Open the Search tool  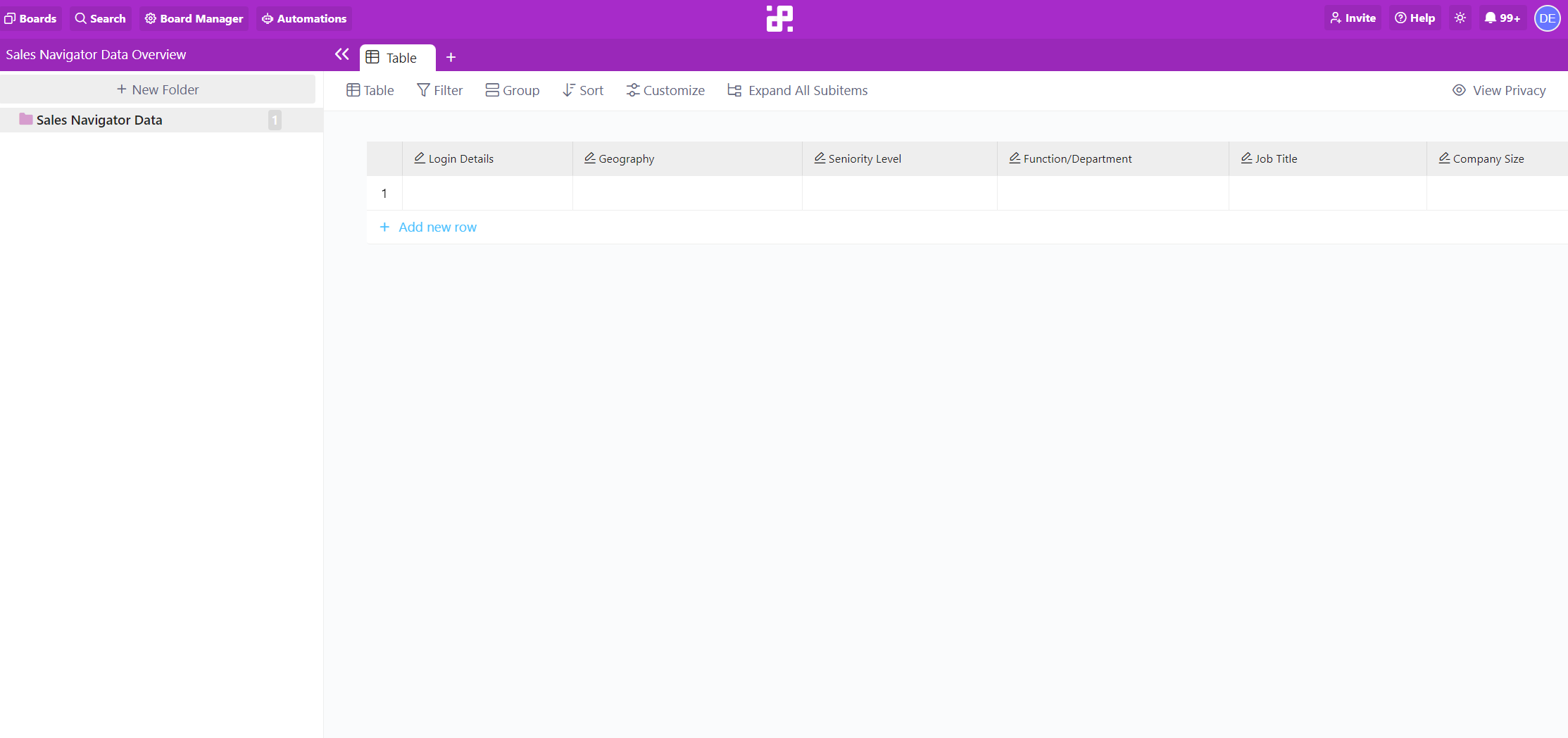tap(100, 18)
